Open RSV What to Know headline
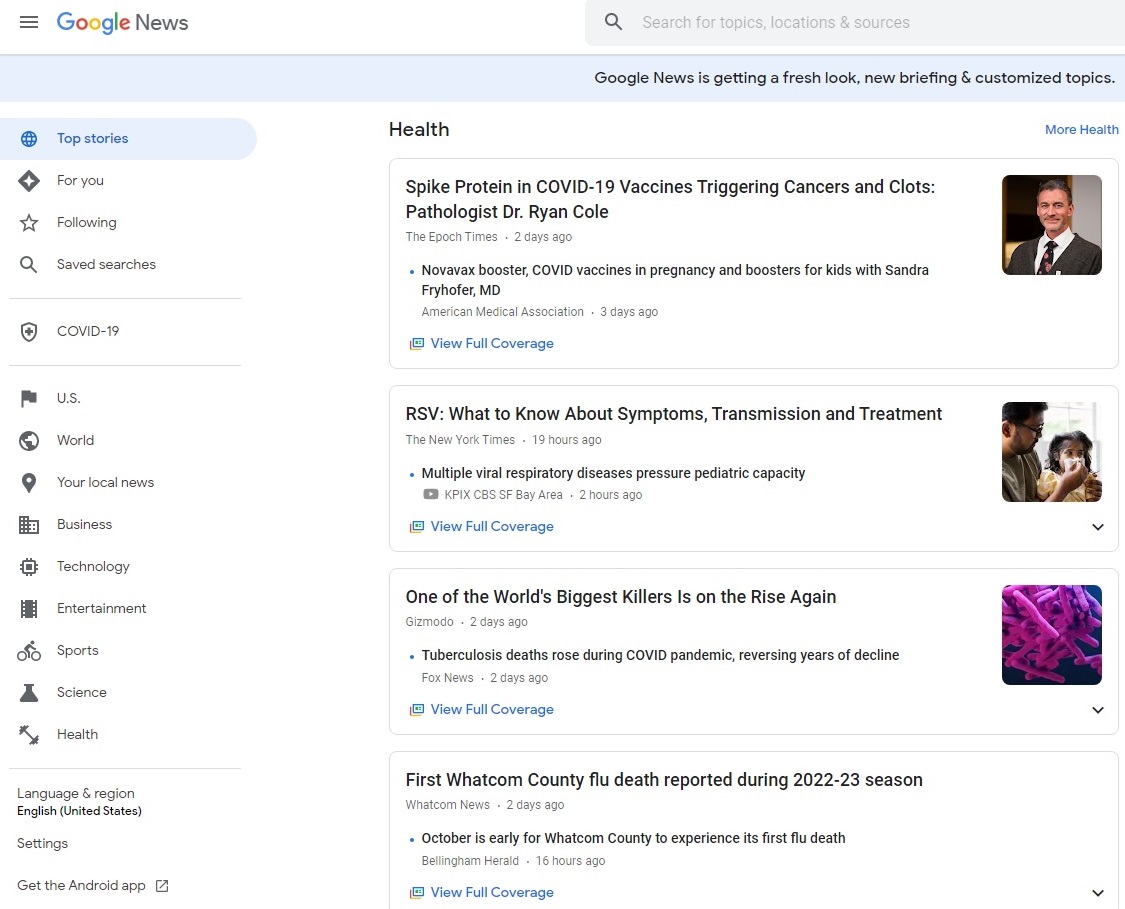Viewport: 1125px width, 909px height. pos(674,414)
